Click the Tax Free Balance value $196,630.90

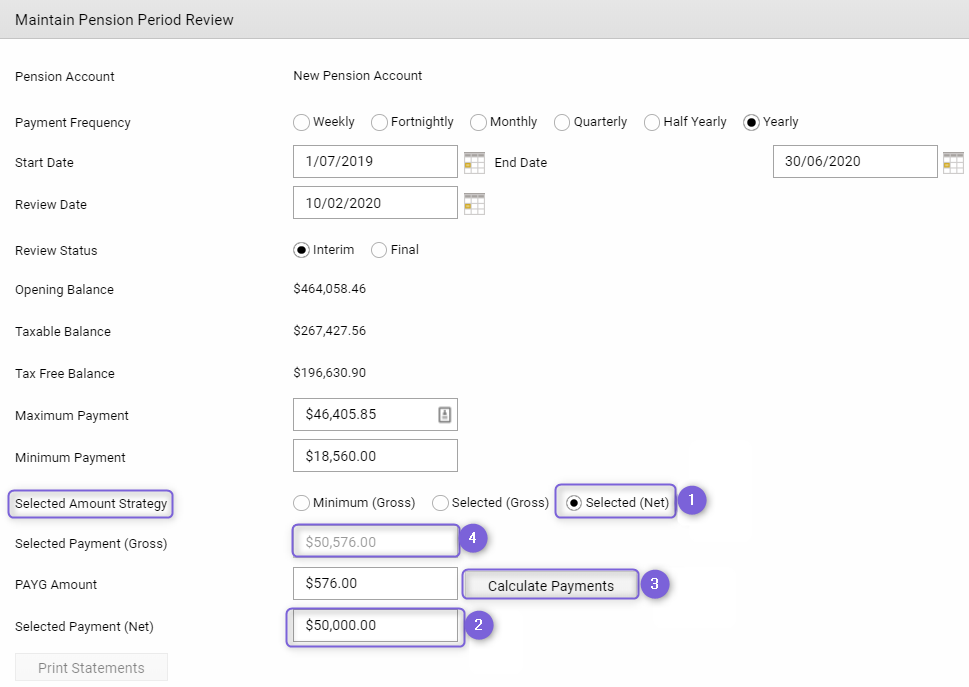(329, 373)
